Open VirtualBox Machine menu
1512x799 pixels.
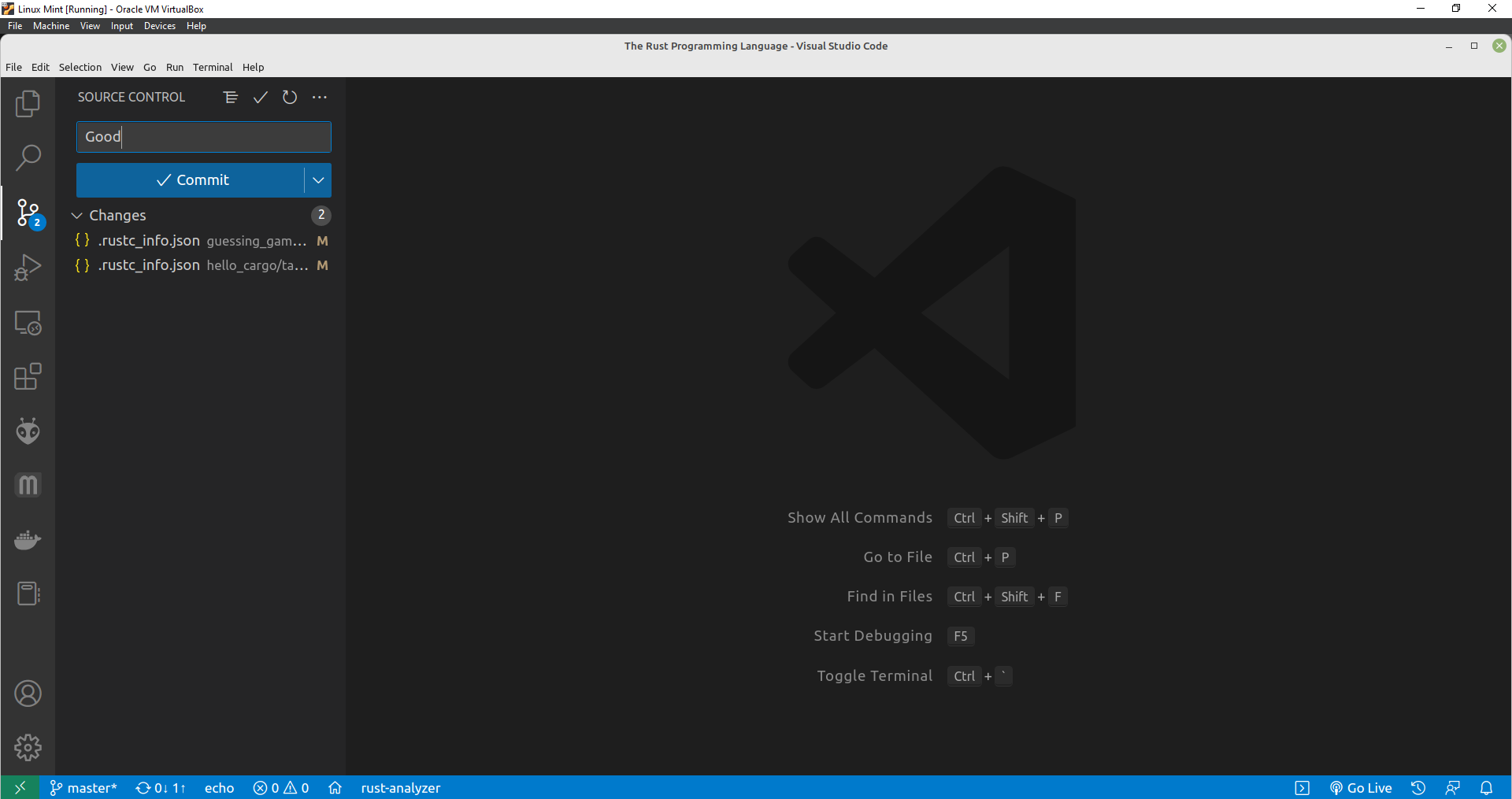point(51,26)
